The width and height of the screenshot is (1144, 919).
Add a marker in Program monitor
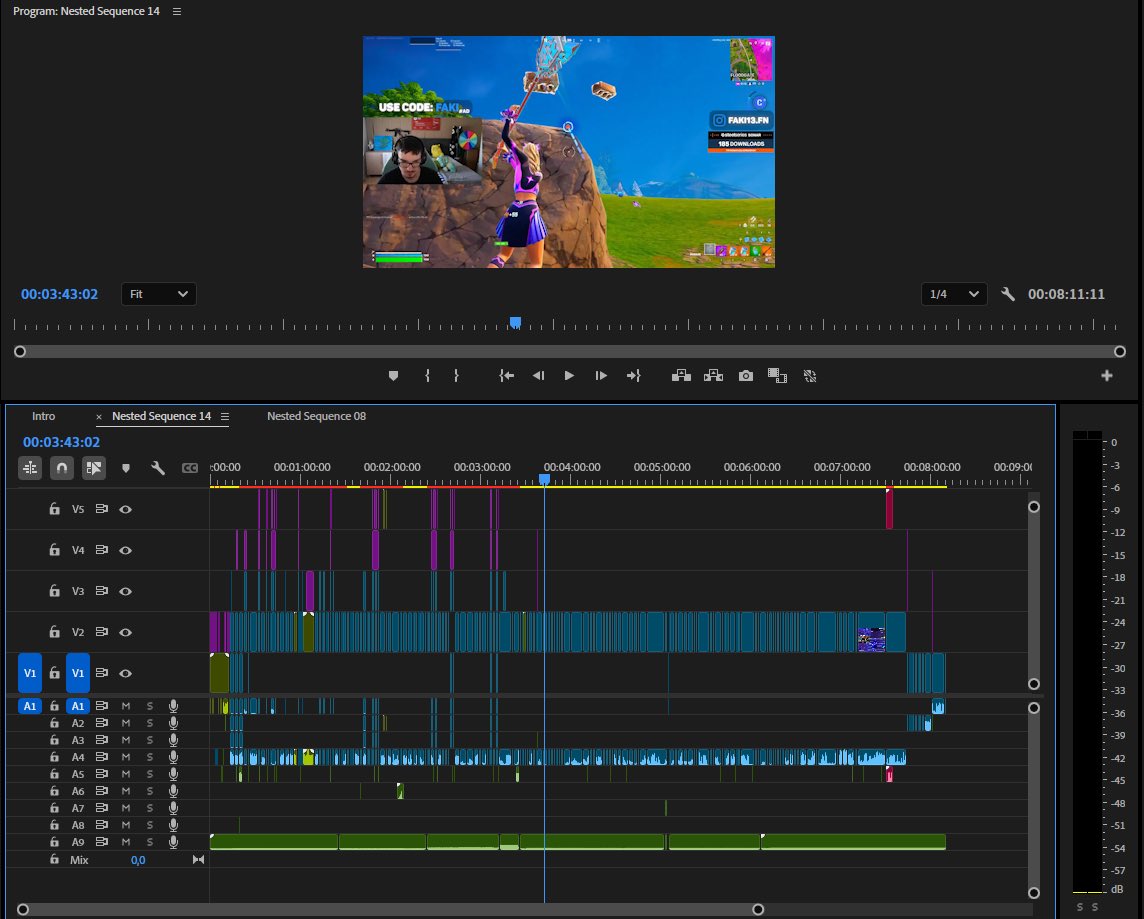point(393,376)
